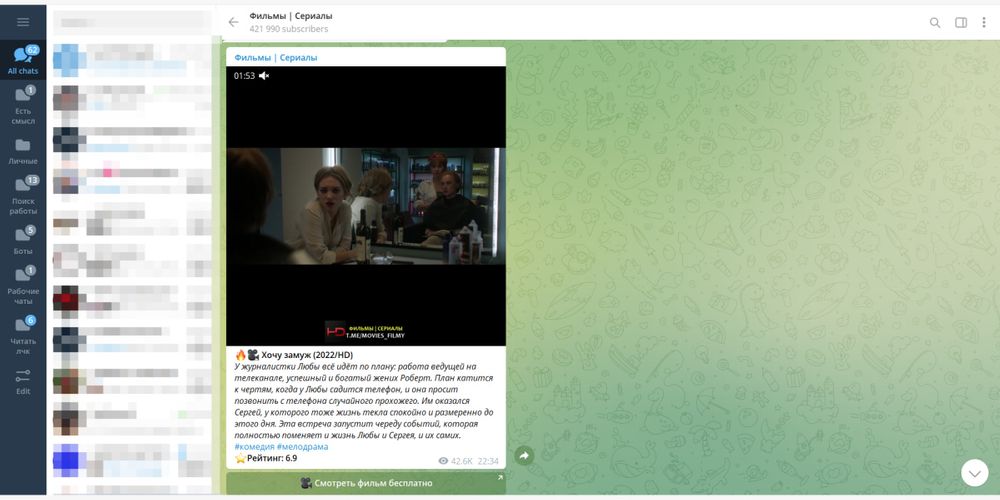Click the 421 990 subscribers text
Image resolution: width=1000 pixels, height=500 pixels.
(x=289, y=29)
